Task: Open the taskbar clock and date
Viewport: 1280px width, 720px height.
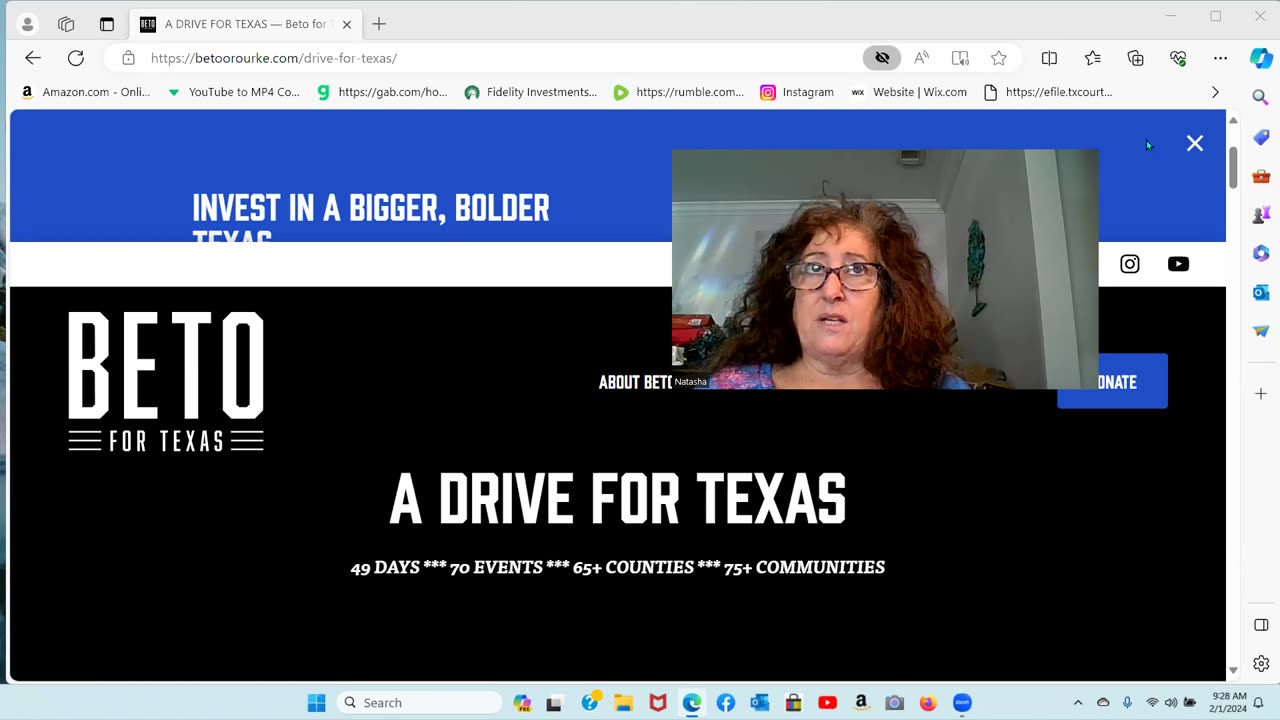Action: tap(1229, 703)
